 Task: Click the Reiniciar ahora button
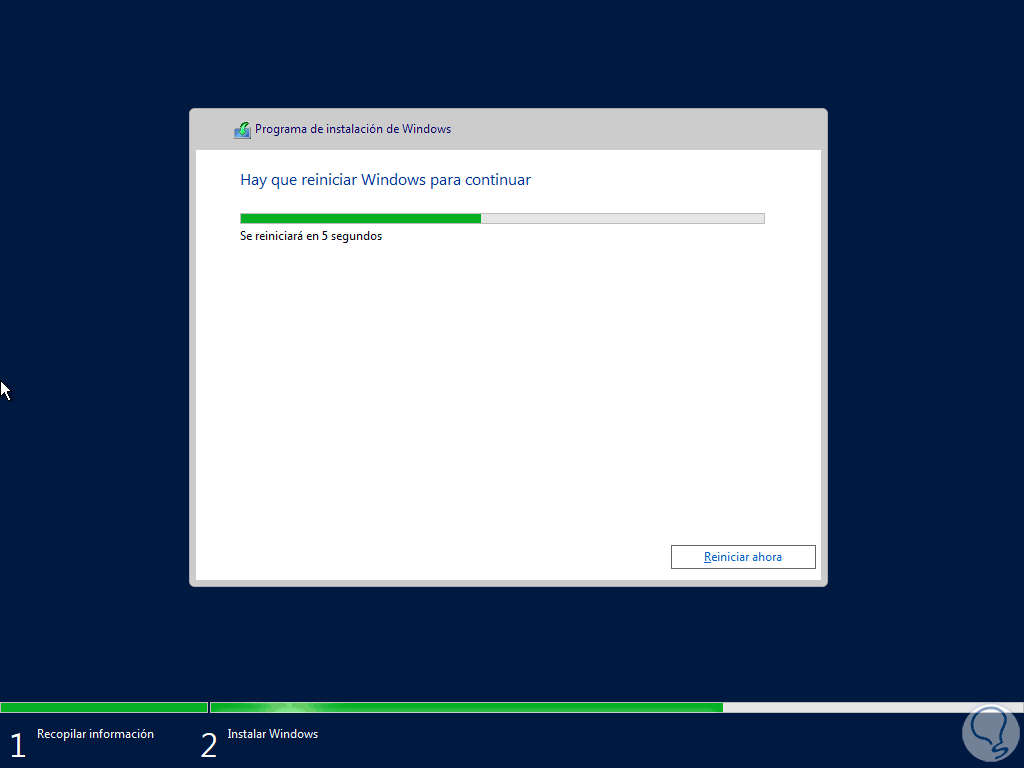(743, 557)
